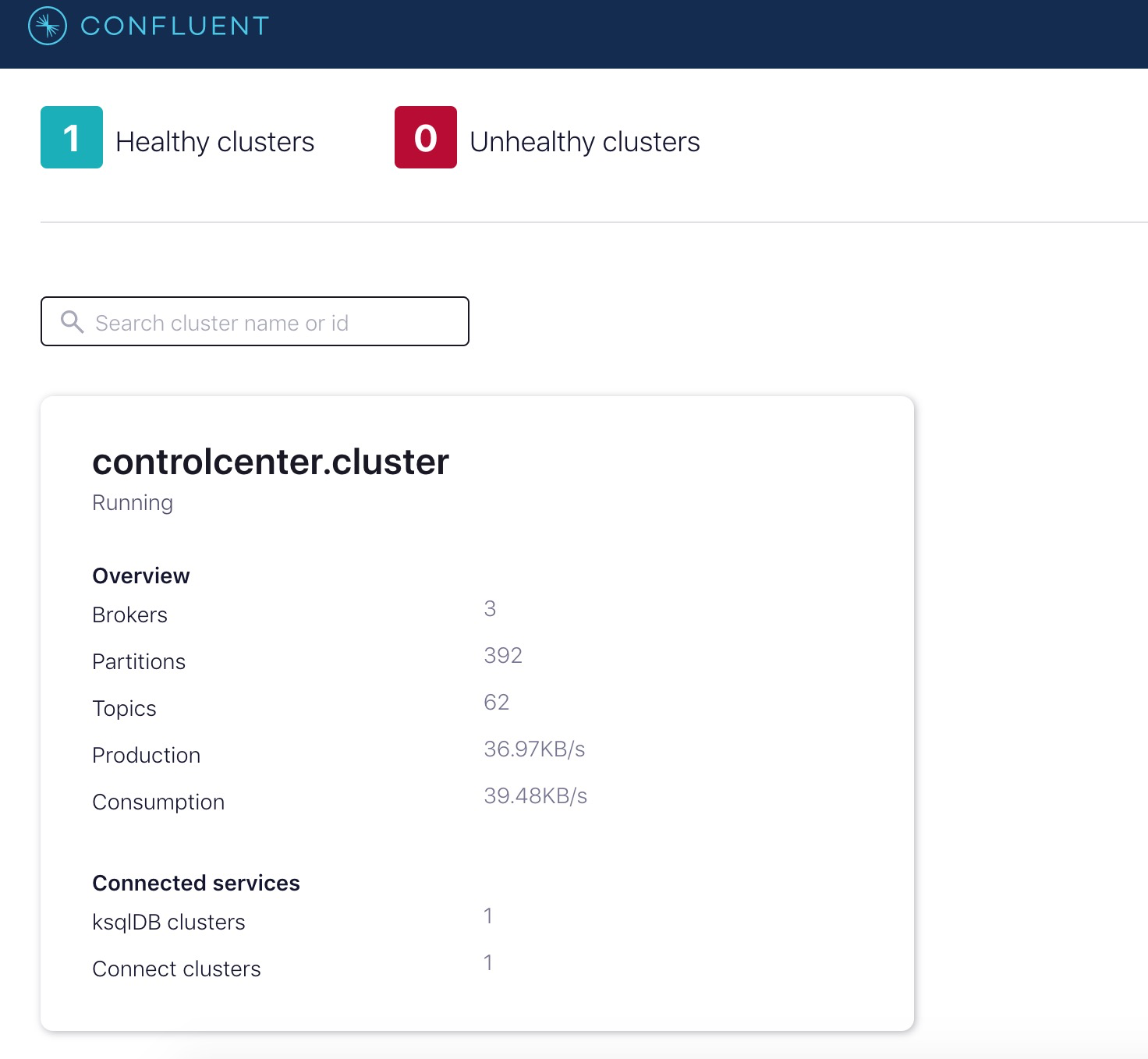Click the Topics value 62
The width and height of the screenshot is (1148, 1059).
[497, 702]
